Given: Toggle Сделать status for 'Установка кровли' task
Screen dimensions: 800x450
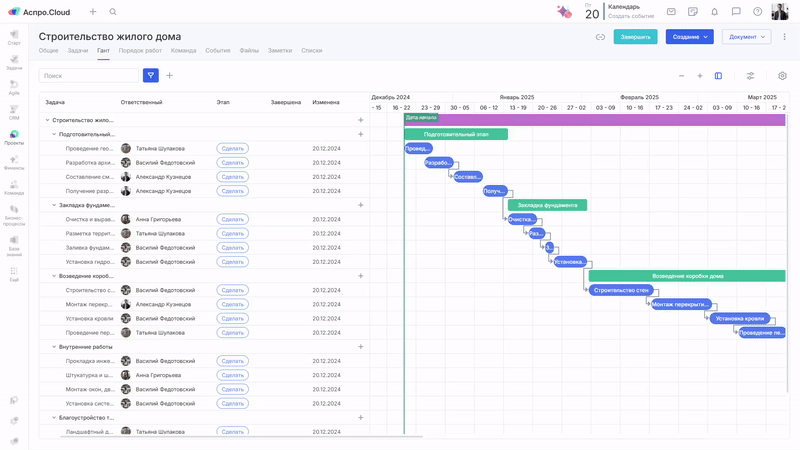Looking at the screenshot, I should (232, 318).
